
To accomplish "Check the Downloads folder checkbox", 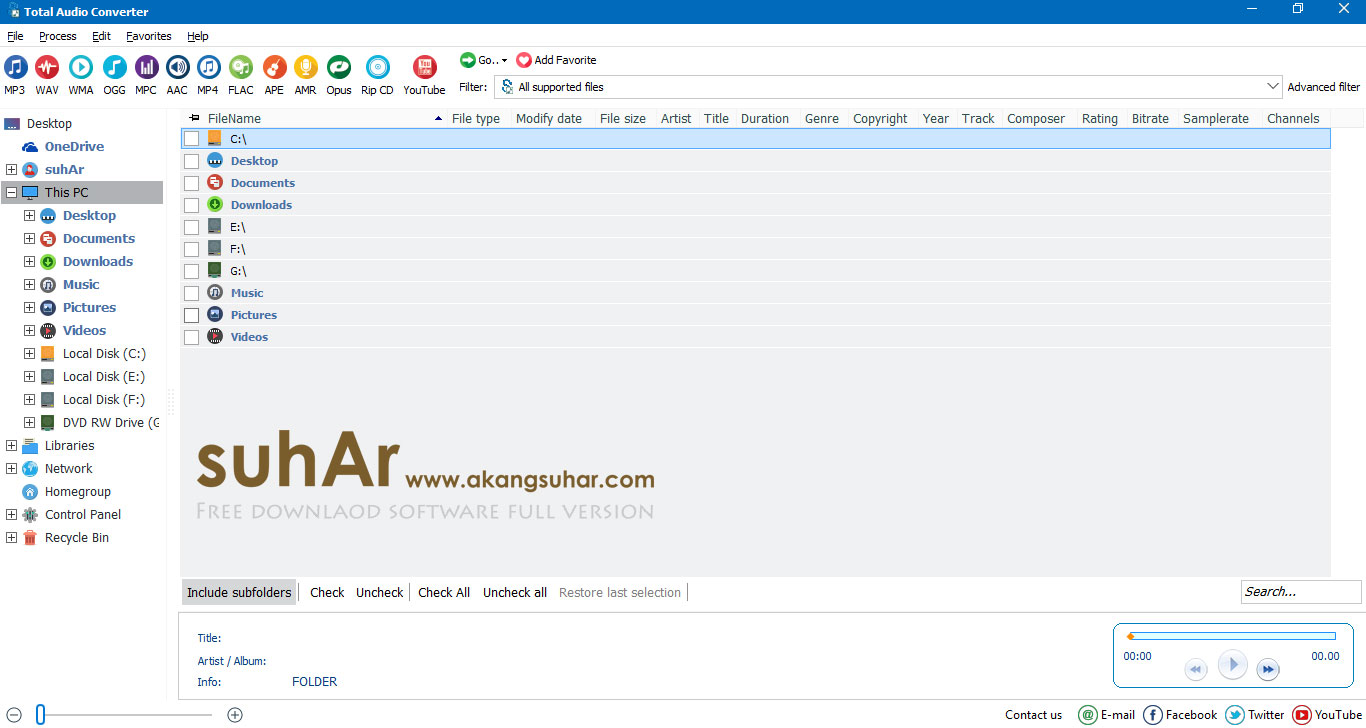I will click(191, 204).
